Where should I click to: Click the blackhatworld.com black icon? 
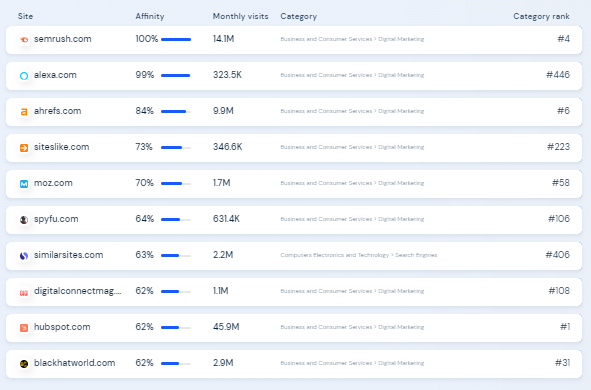coord(24,364)
